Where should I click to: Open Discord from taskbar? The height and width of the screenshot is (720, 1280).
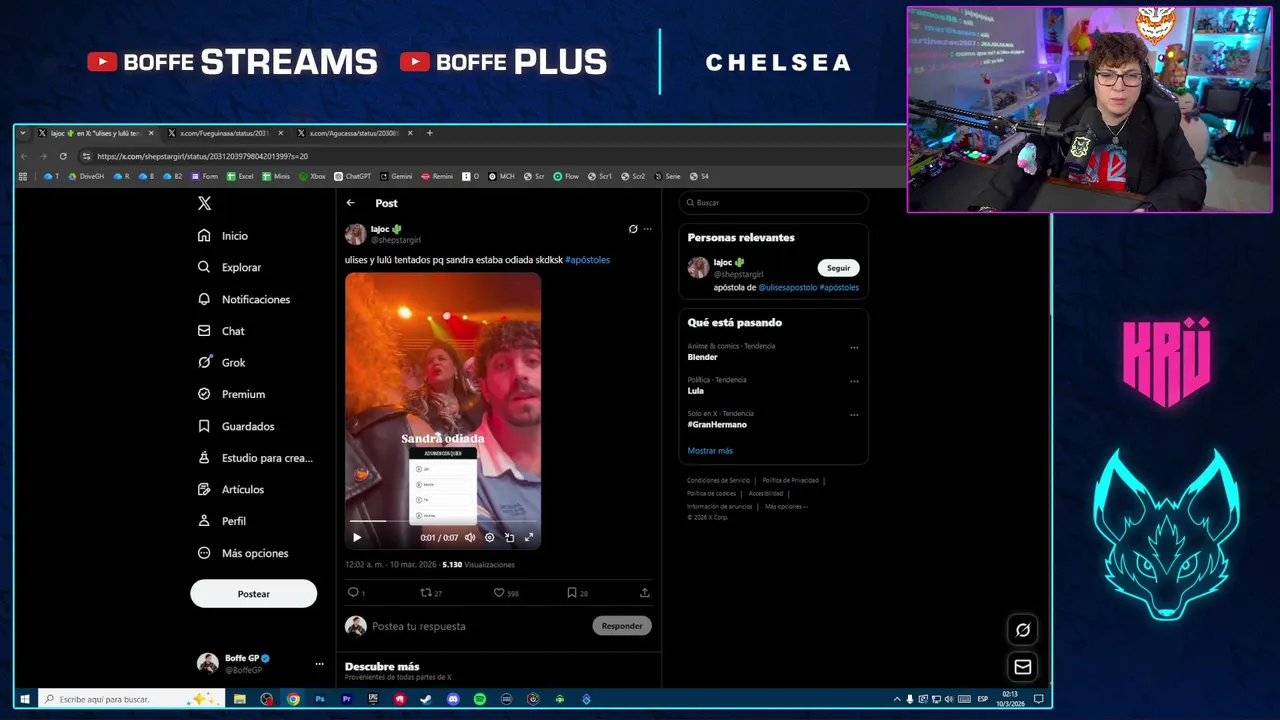(x=453, y=699)
